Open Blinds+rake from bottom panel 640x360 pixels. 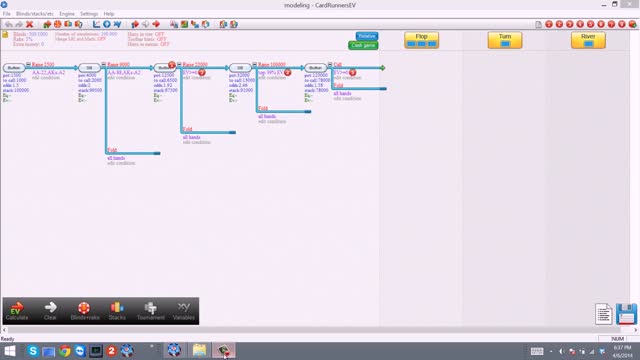pos(84,311)
